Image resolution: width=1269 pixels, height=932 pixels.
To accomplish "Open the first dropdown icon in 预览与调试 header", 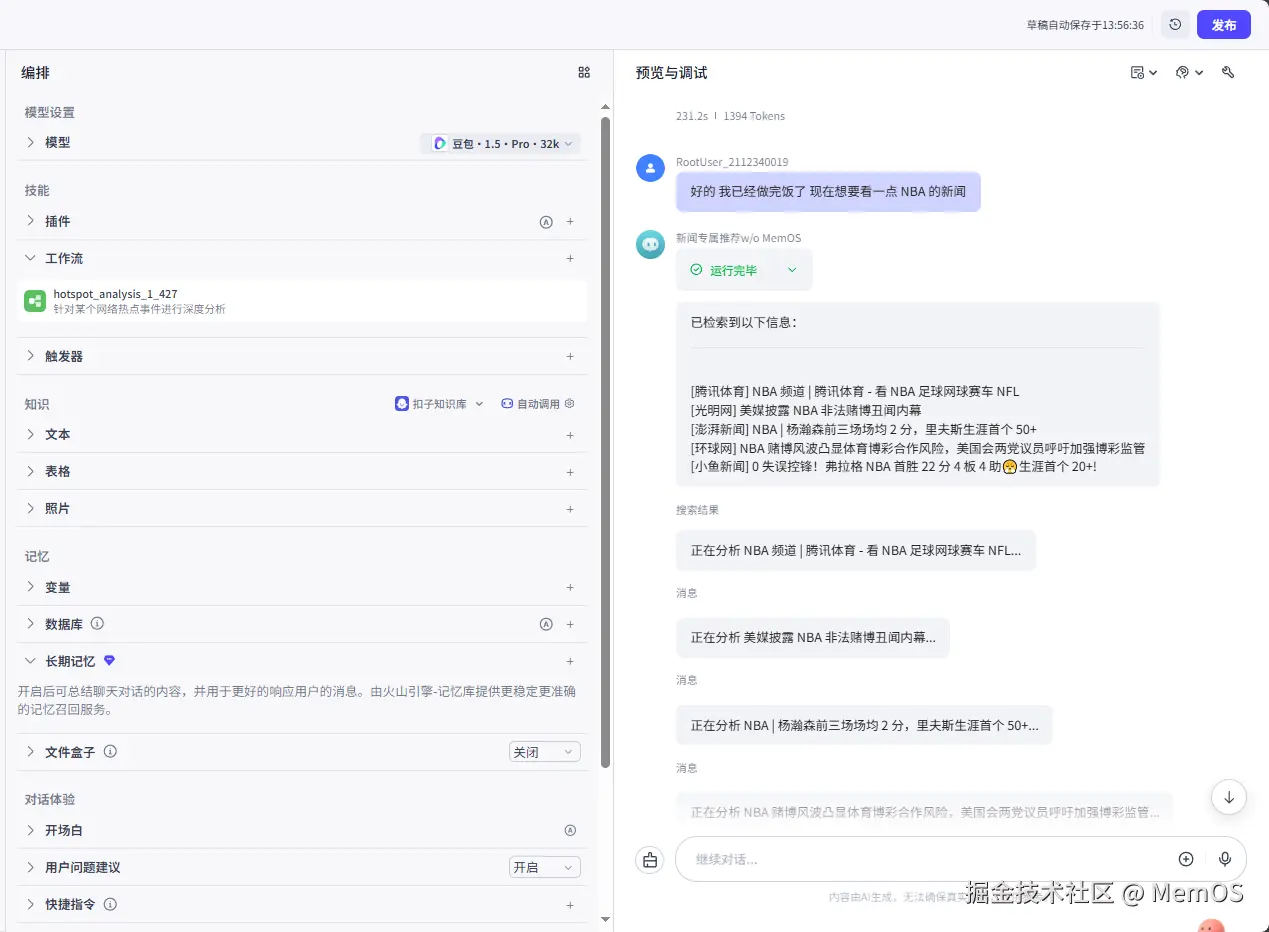I will click(x=1143, y=72).
